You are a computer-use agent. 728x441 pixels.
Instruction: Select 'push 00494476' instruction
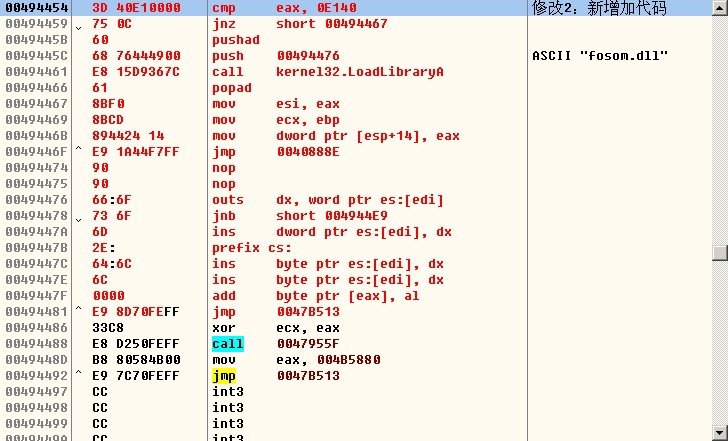pyautogui.click(x=276, y=56)
